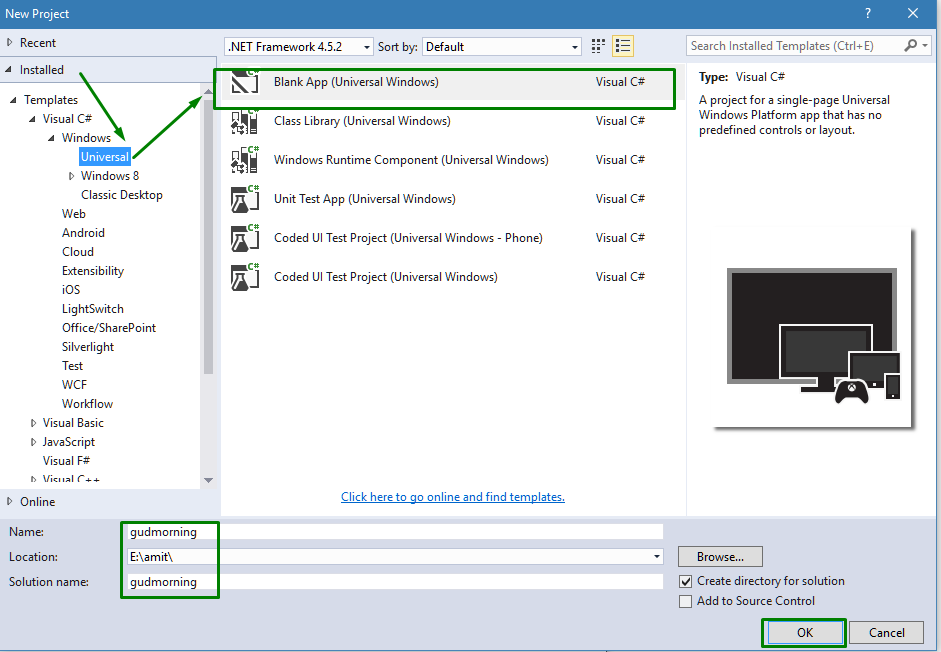The height and width of the screenshot is (652, 941).
Task: Click the Unit Test App template icon
Action: pos(245,199)
